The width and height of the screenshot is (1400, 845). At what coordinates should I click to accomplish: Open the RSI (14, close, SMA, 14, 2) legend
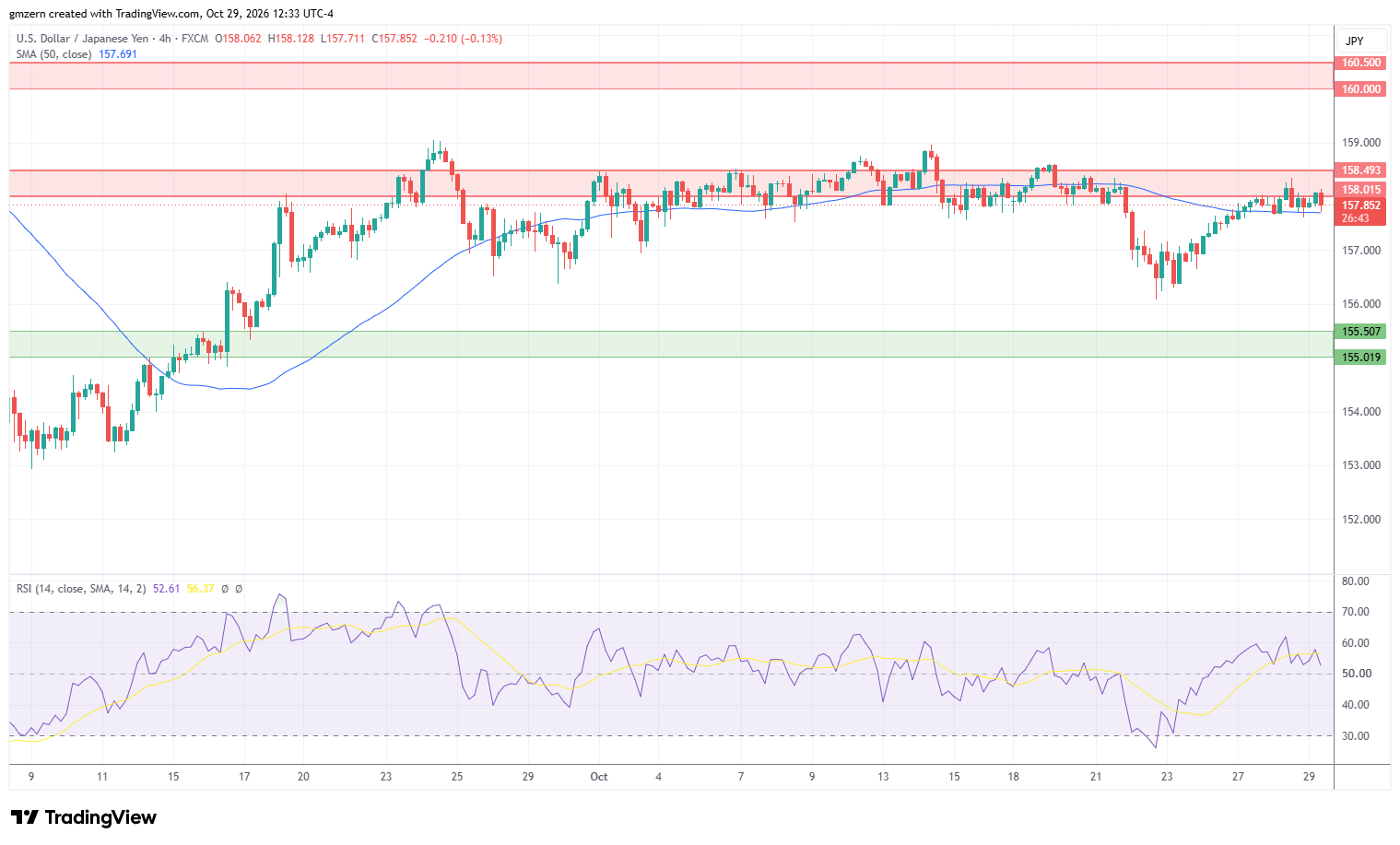click(81, 588)
